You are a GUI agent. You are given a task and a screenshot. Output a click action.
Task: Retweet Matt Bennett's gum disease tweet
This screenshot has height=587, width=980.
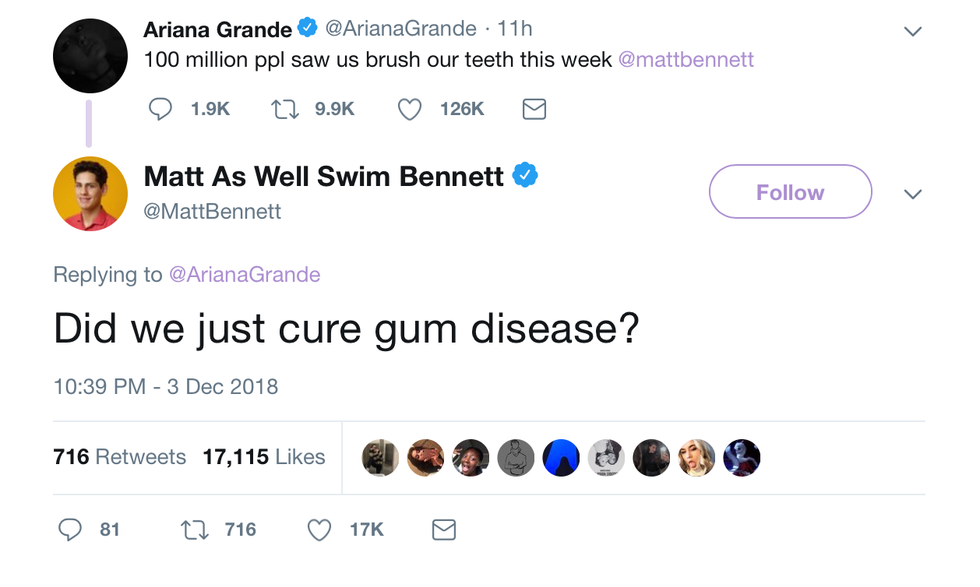coord(194,529)
